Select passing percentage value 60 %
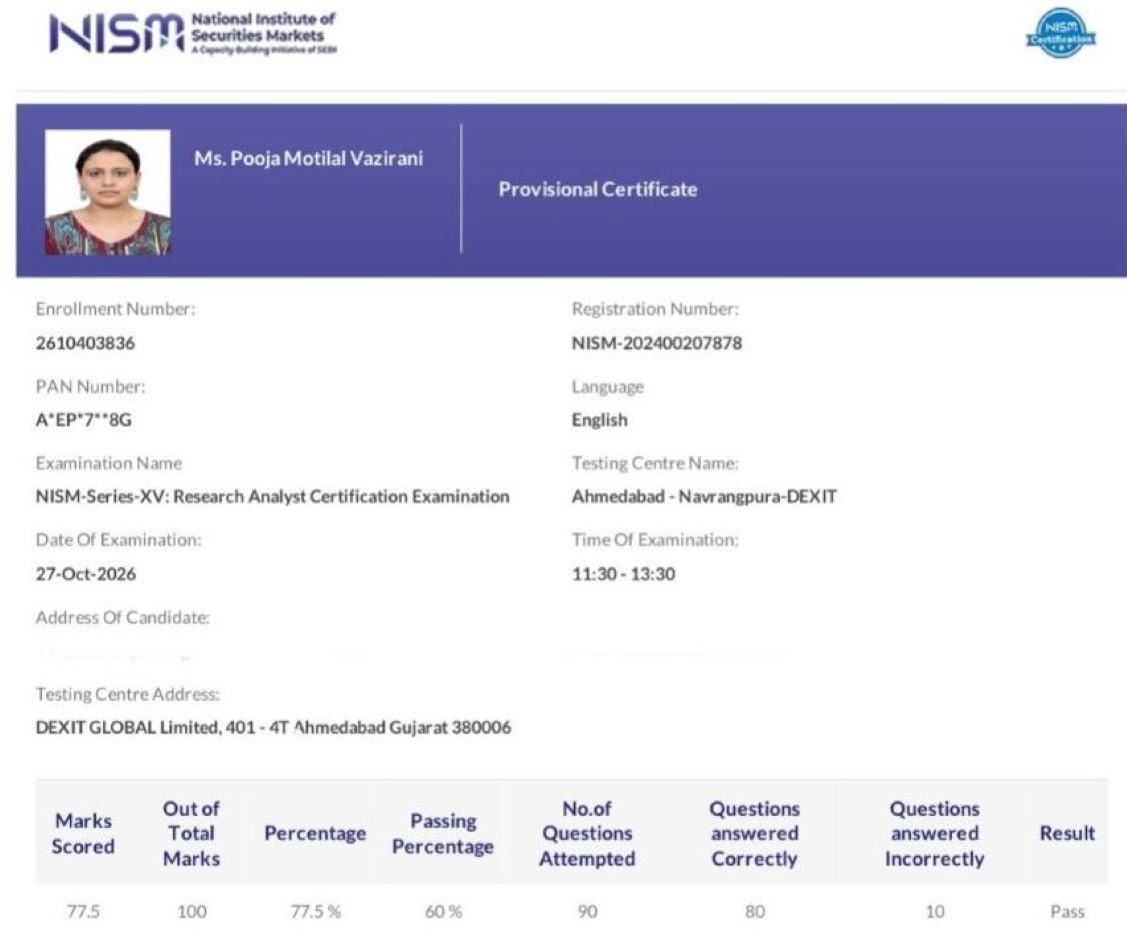Screen dimensions: 1127x950 (443, 912)
